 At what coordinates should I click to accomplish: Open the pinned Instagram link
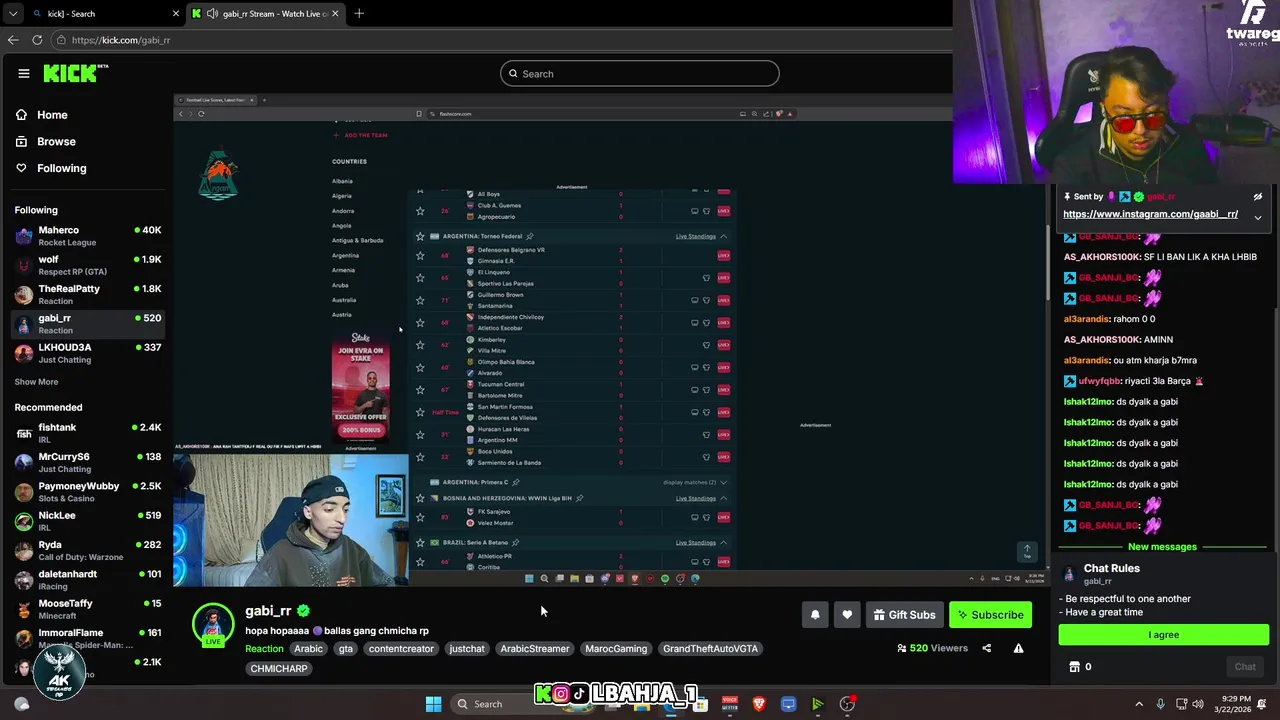[1150, 214]
